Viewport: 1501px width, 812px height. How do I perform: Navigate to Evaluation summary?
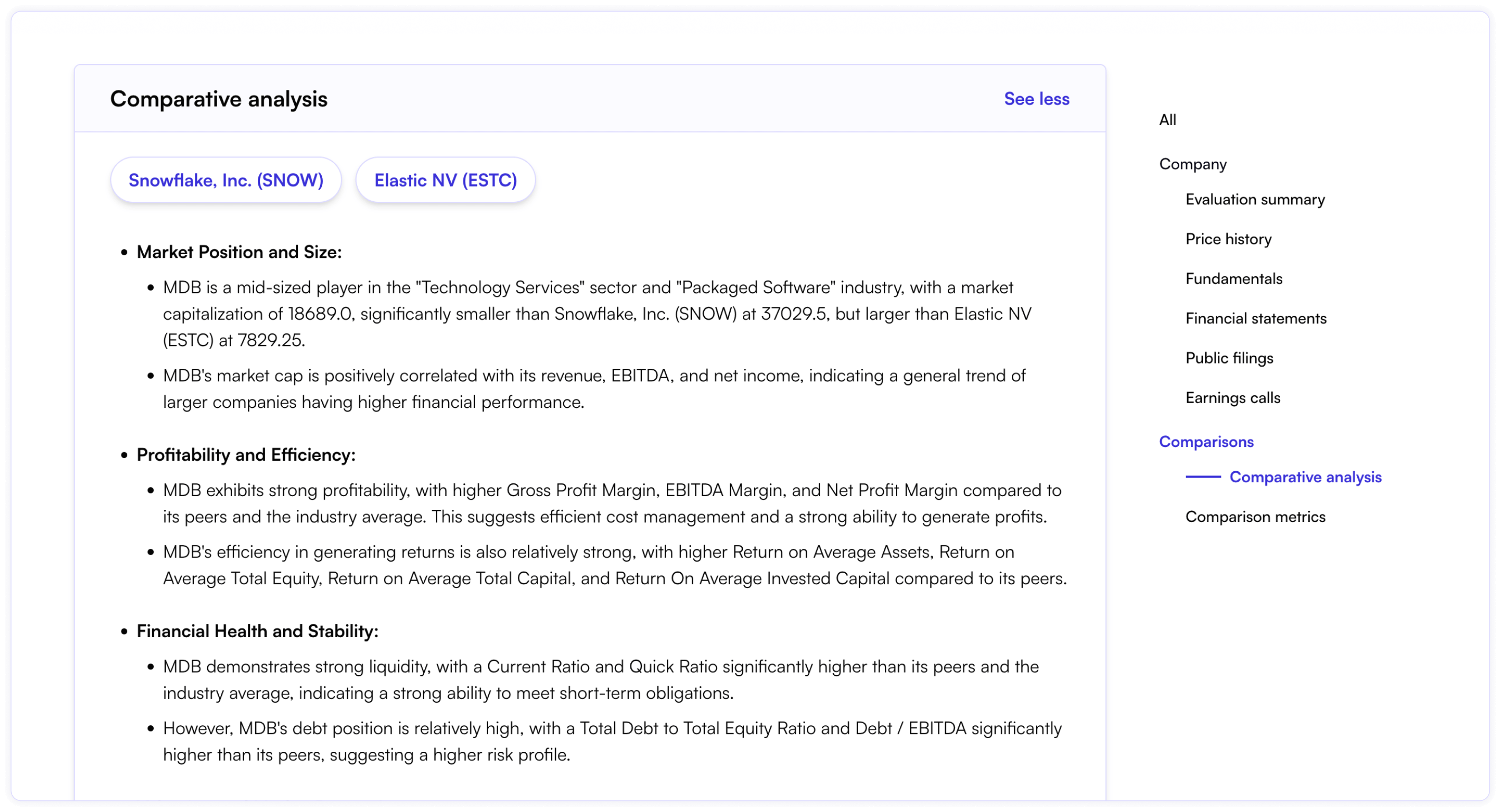point(1254,199)
